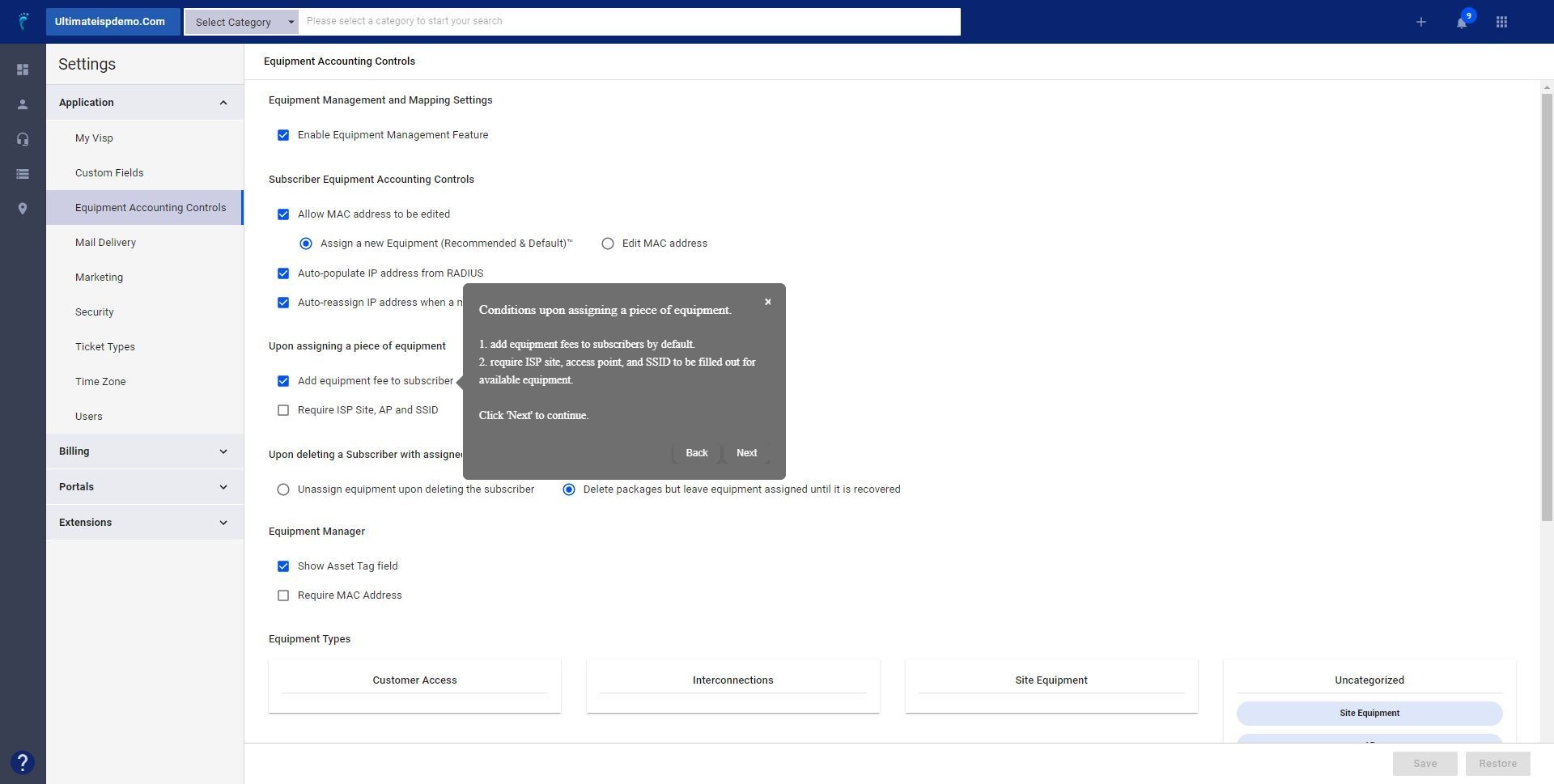Click the Visp logo icon
1554x784 pixels.
(x=23, y=21)
